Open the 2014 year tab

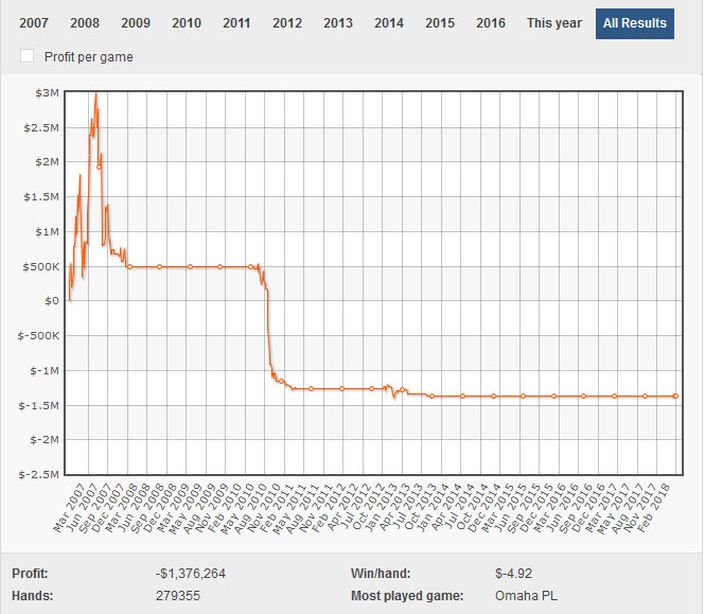(389, 23)
